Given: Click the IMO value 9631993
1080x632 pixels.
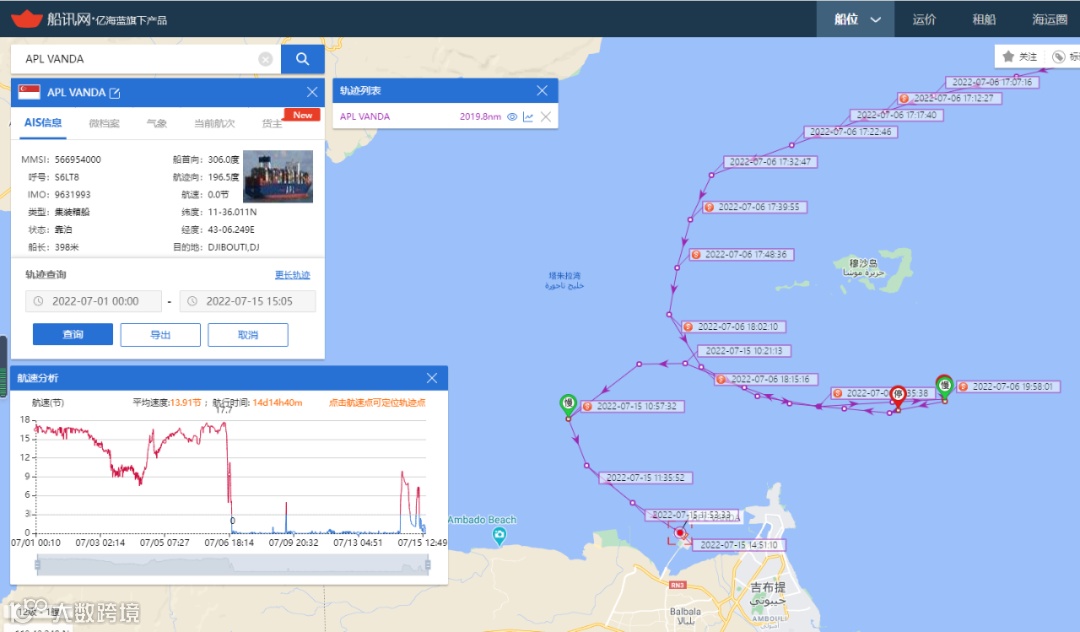Looking at the screenshot, I should click(72, 195).
